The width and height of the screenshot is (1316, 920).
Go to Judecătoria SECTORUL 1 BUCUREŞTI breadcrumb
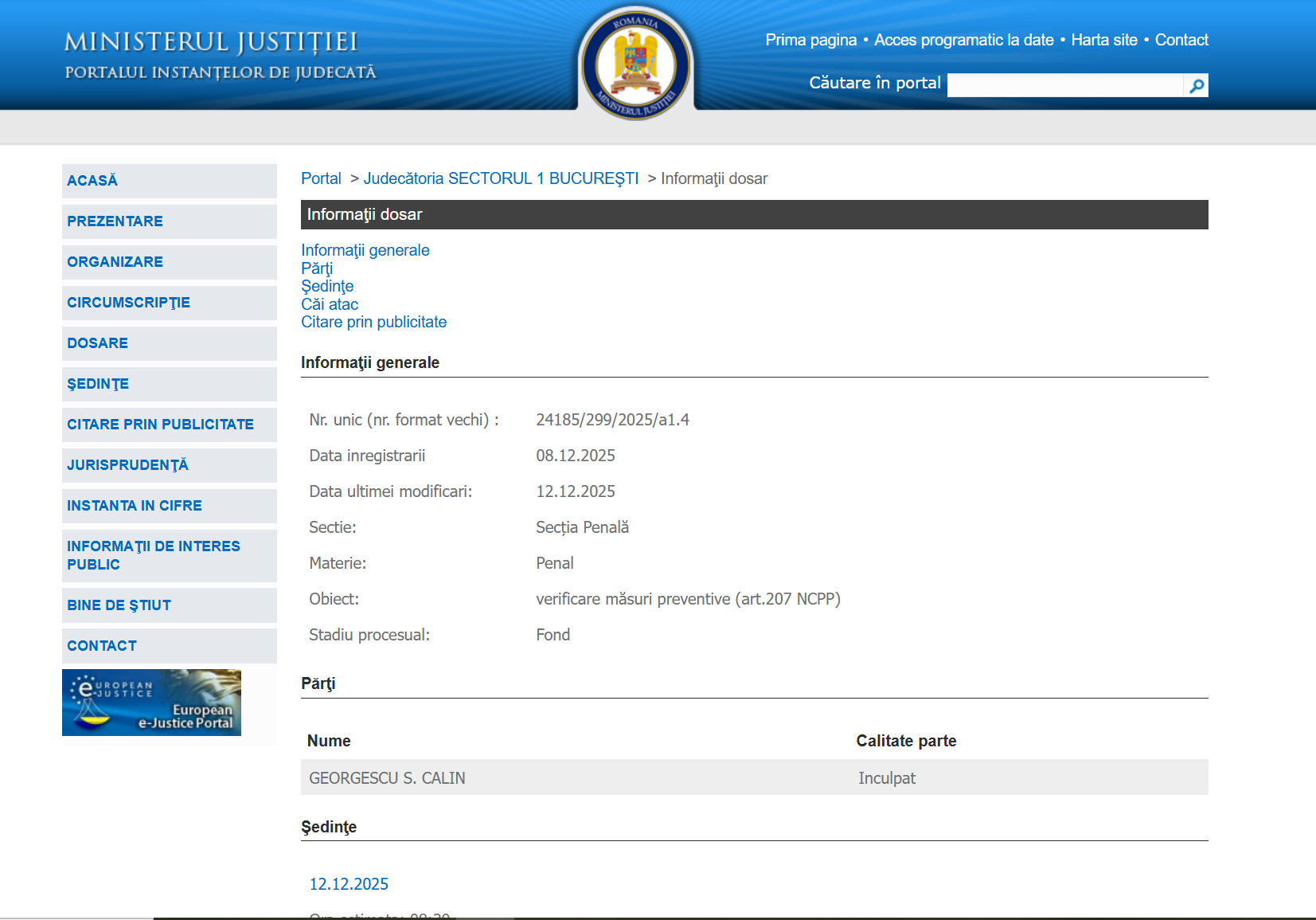click(x=501, y=178)
